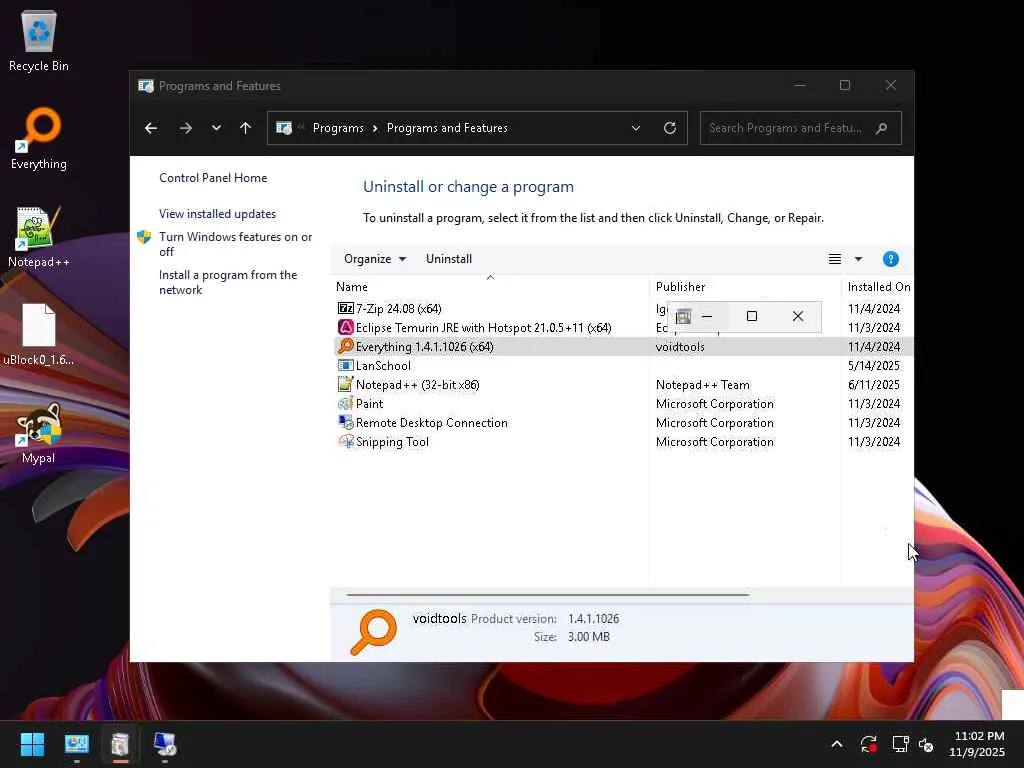Select the Remote Desktop Connection entry
This screenshot has width=1024, height=768.
pyautogui.click(x=432, y=423)
